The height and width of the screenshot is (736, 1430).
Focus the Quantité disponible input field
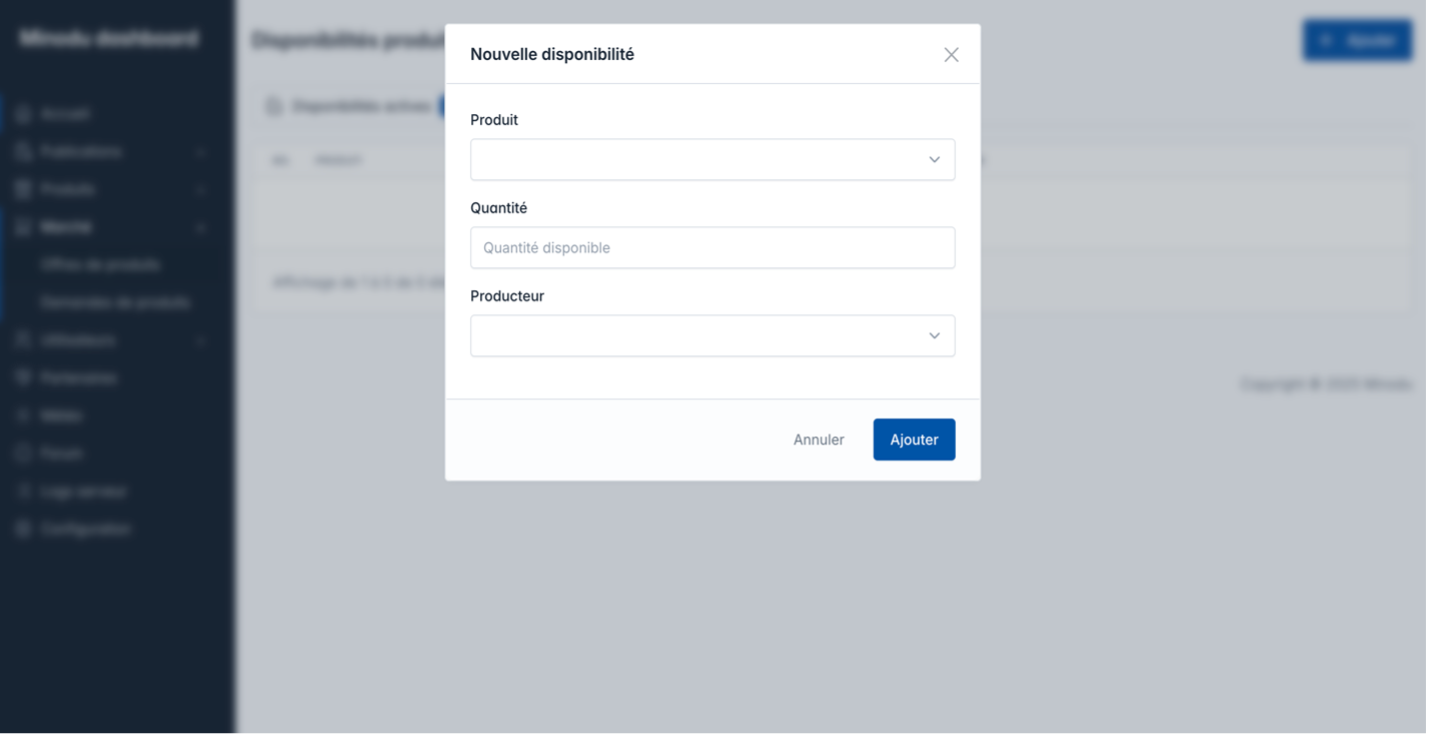coord(712,248)
